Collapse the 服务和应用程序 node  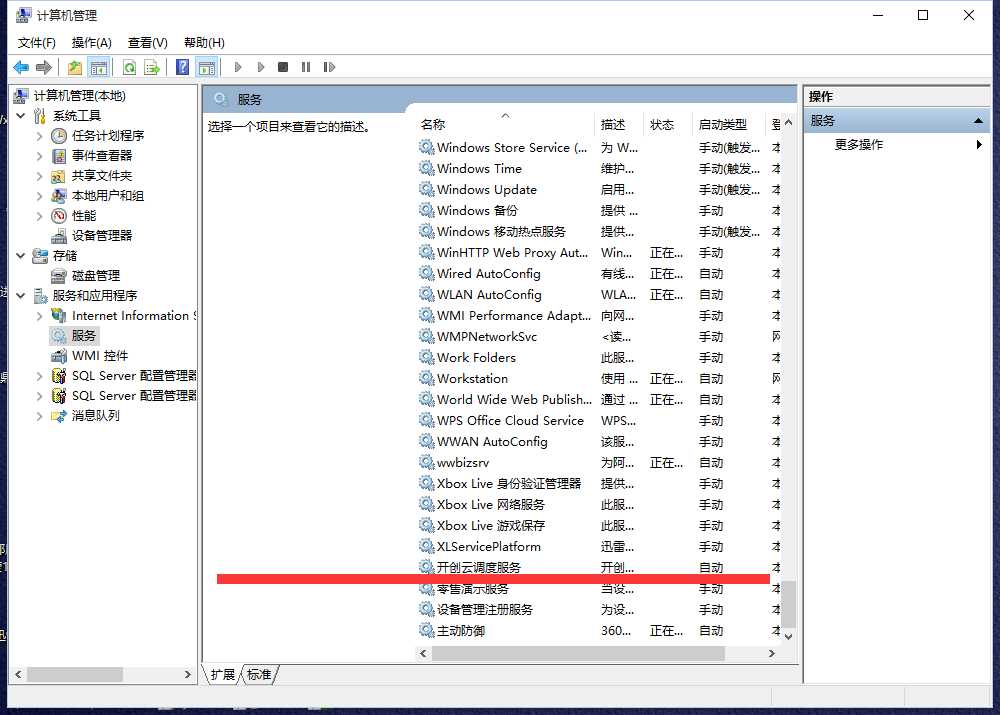20,295
